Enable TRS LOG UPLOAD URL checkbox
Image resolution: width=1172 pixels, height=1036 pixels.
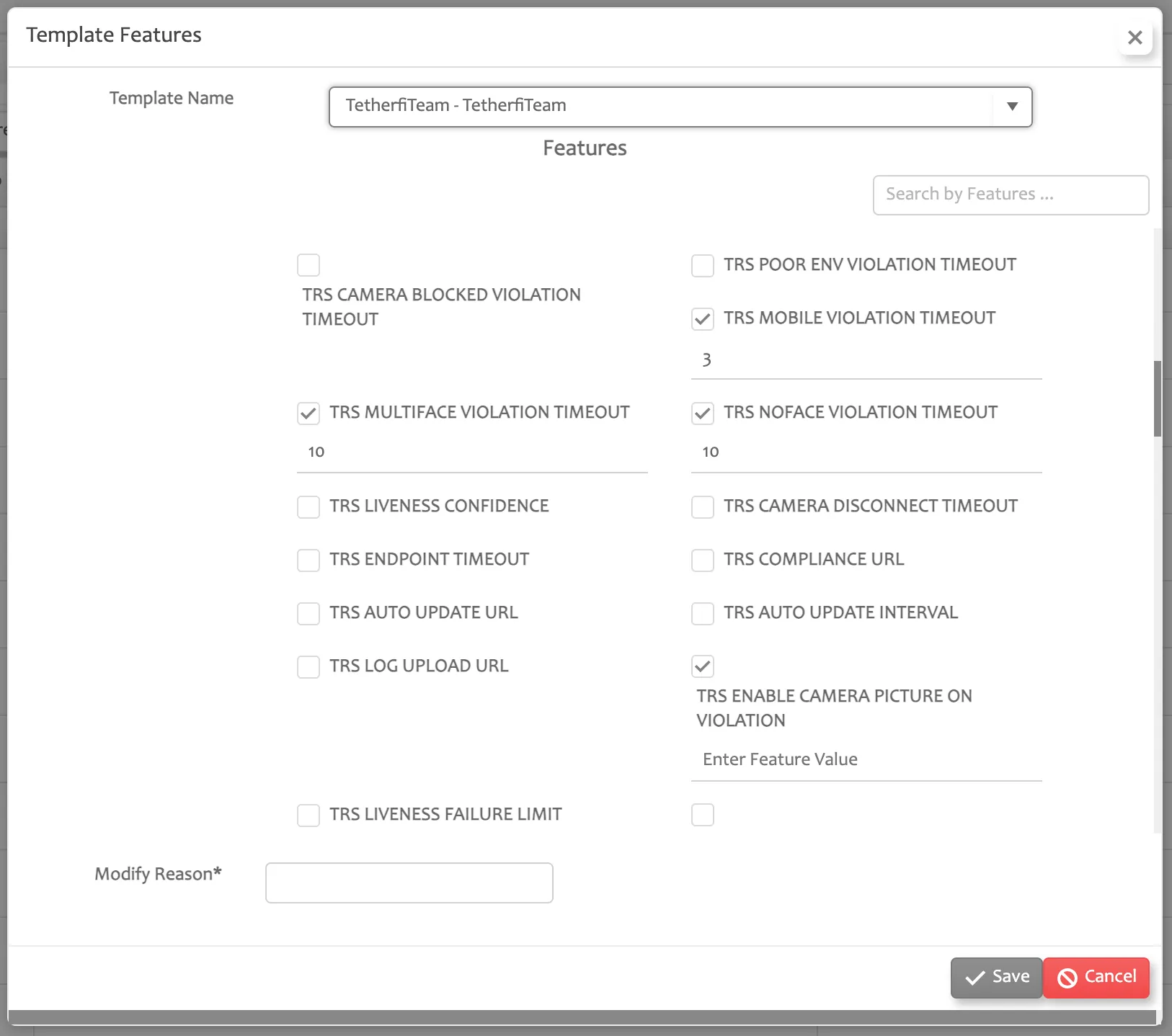coord(308,666)
